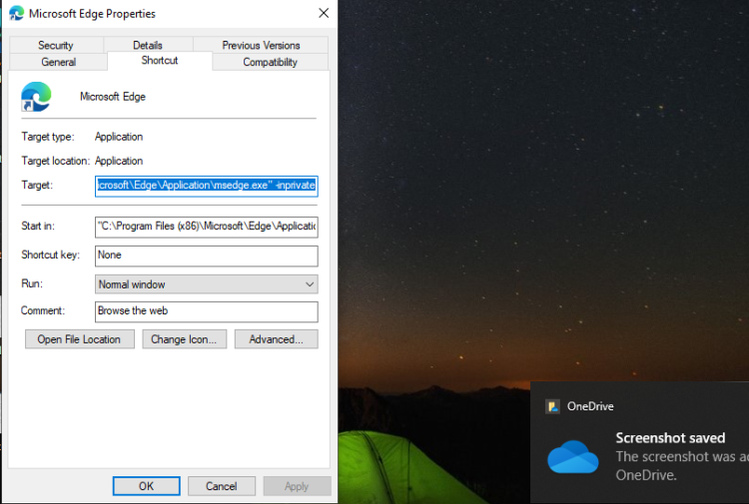749x504 pixels.
Task: Click the Edge icon in the title bar
Action: (x=16, y=13)
